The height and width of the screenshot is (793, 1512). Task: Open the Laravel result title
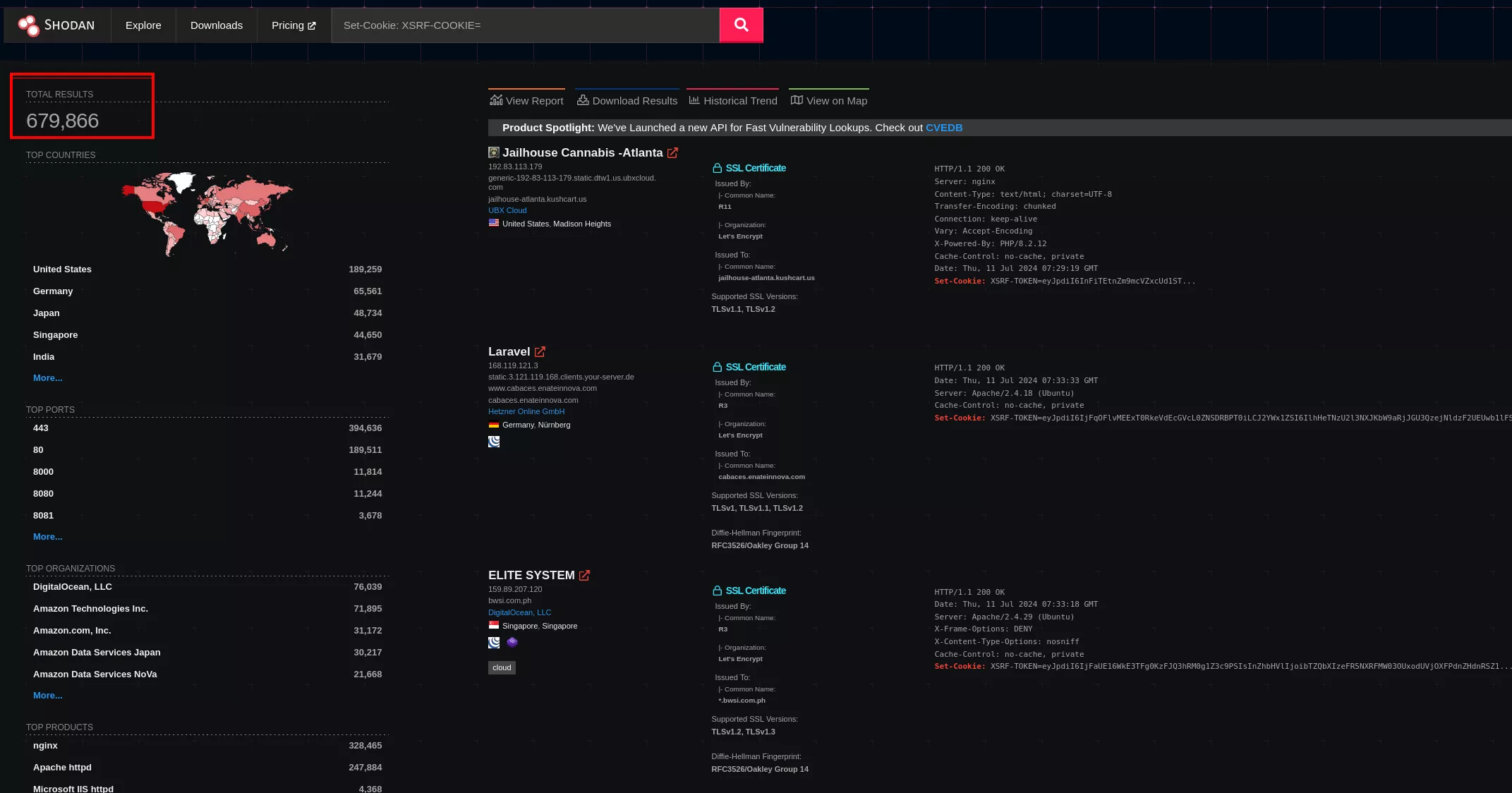(509, 351)
